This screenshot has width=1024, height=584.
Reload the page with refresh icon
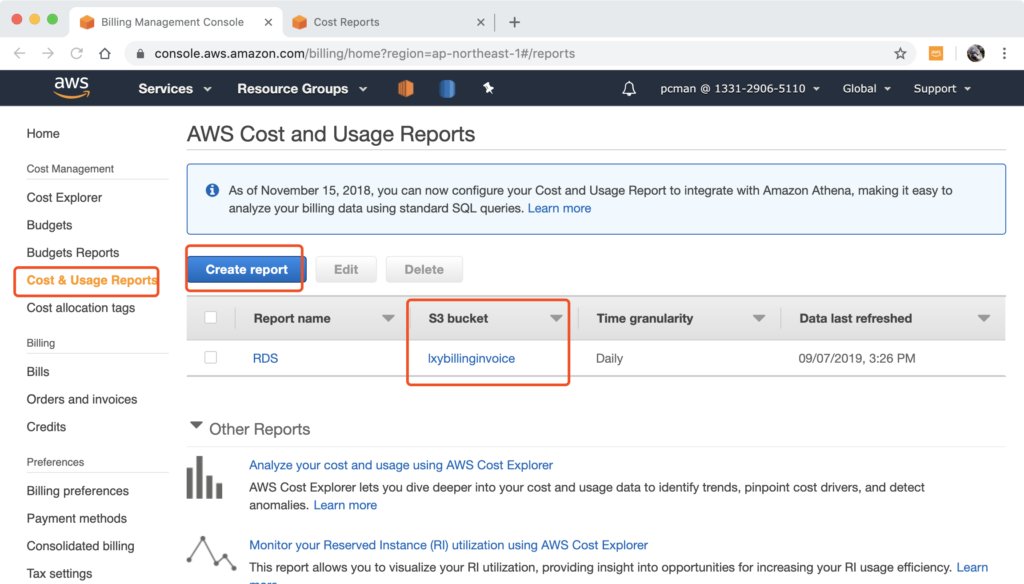point(76,54)
